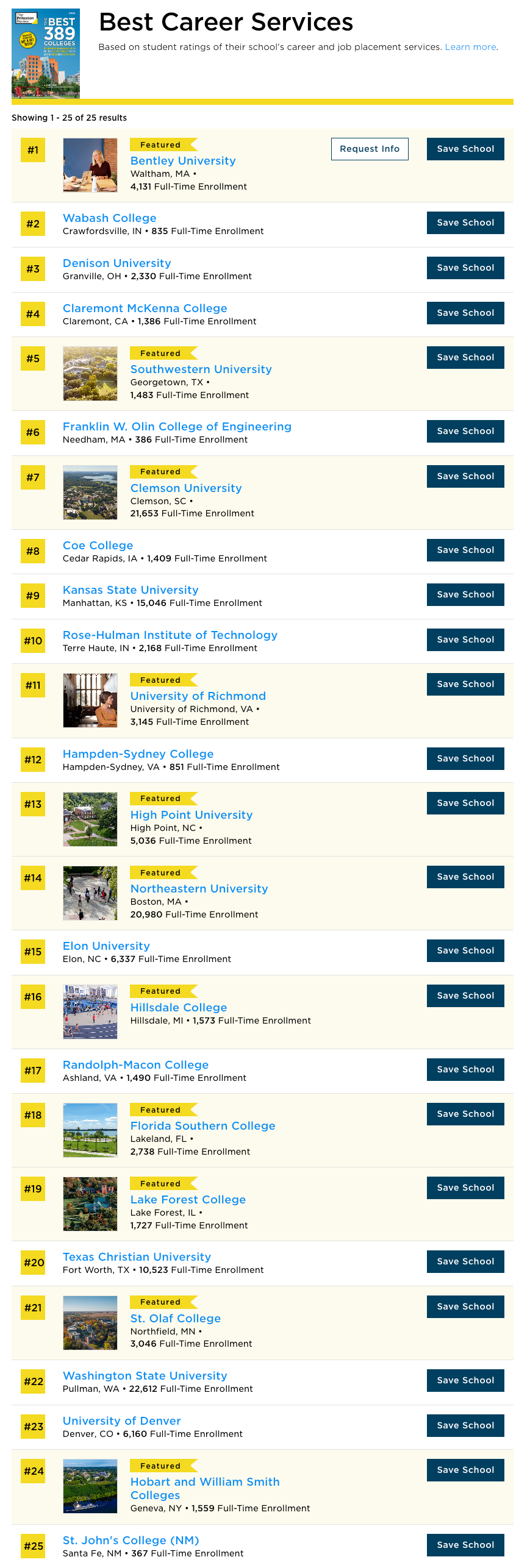Visit the Rose-Hulman Institute of Technology page
This screenshot has height=1568, width=530.
click(170, 635)
